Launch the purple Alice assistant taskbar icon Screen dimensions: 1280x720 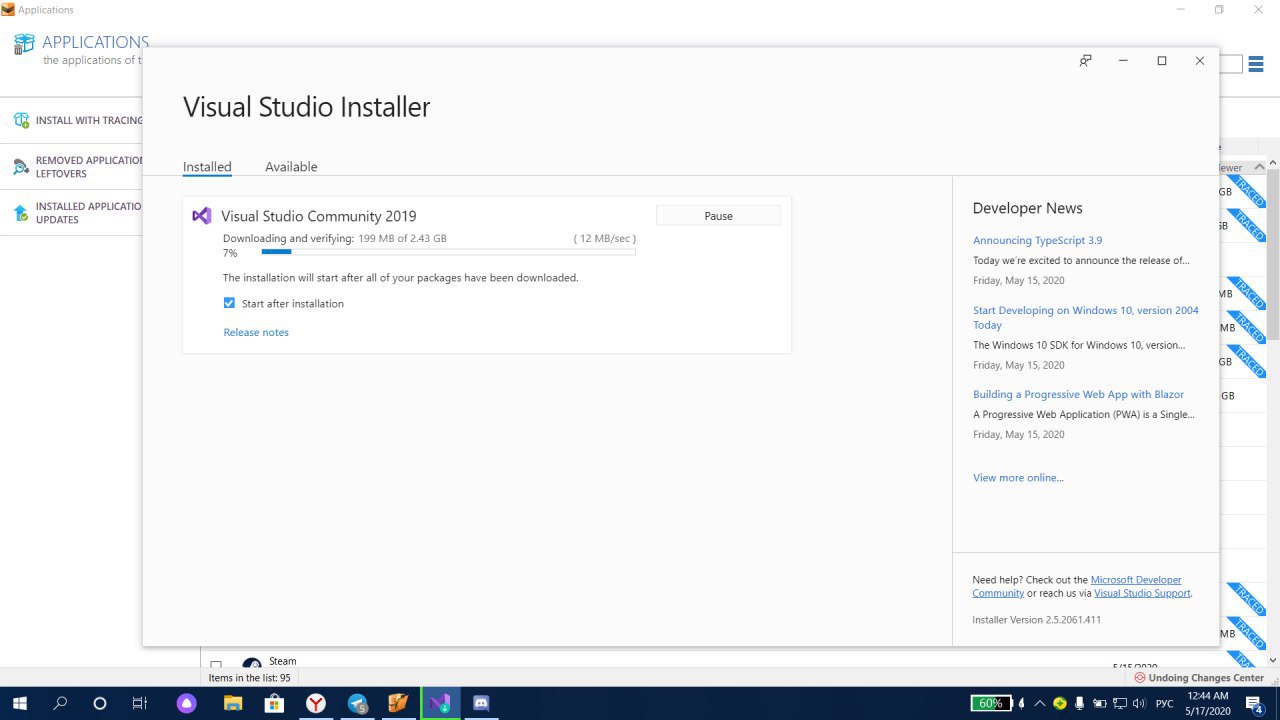(187, 703)
